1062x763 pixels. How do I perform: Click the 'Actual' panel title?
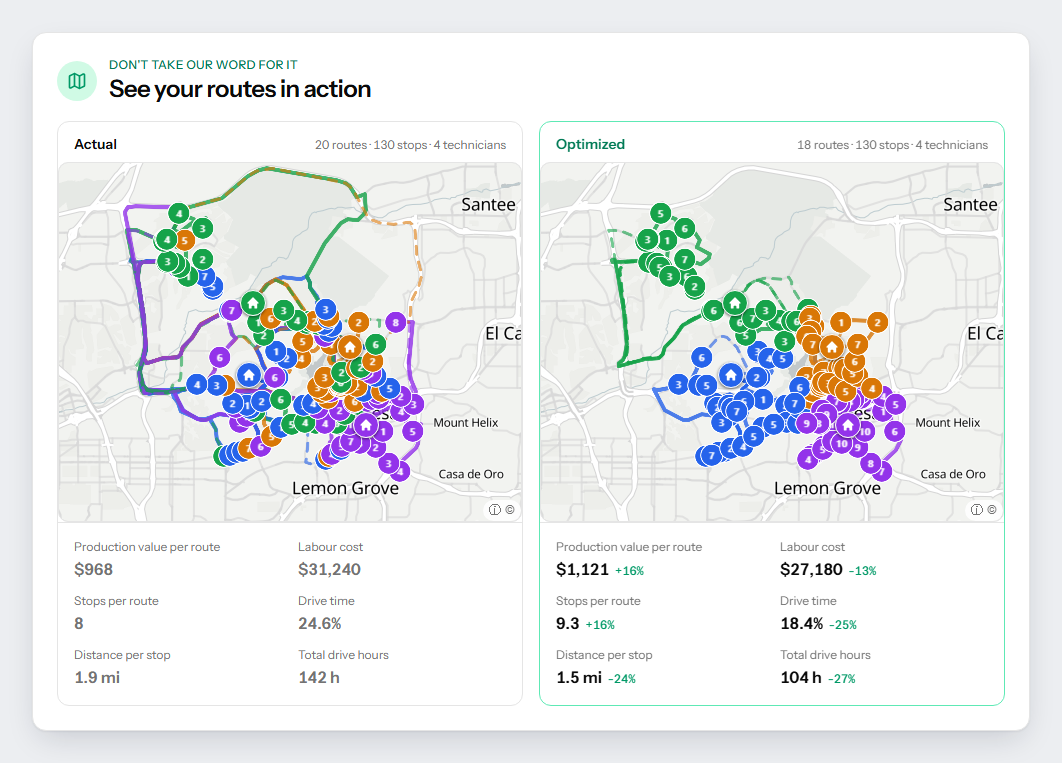[95, 144]
